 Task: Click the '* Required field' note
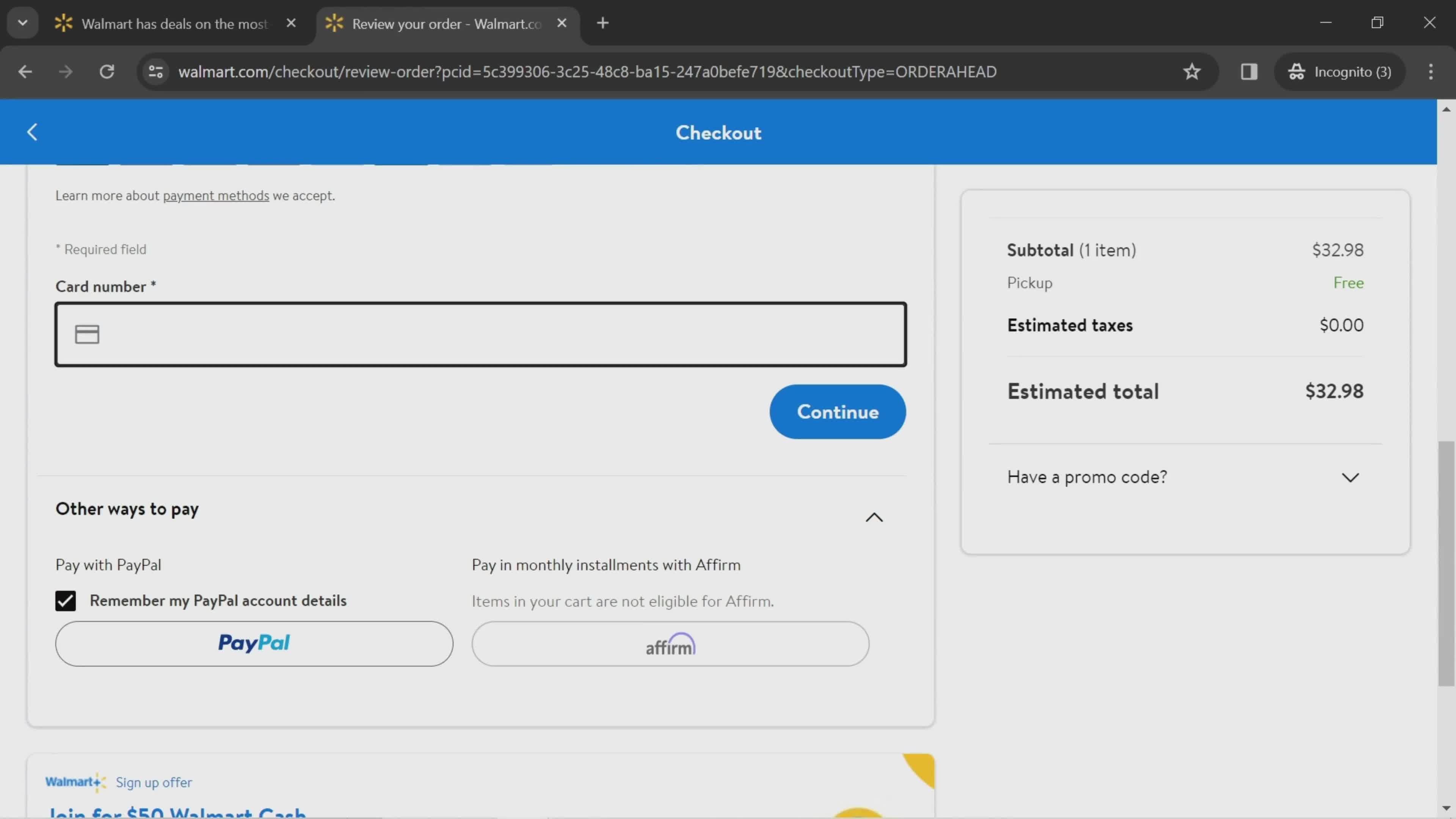pyautogui.click(x=100, y=250)
